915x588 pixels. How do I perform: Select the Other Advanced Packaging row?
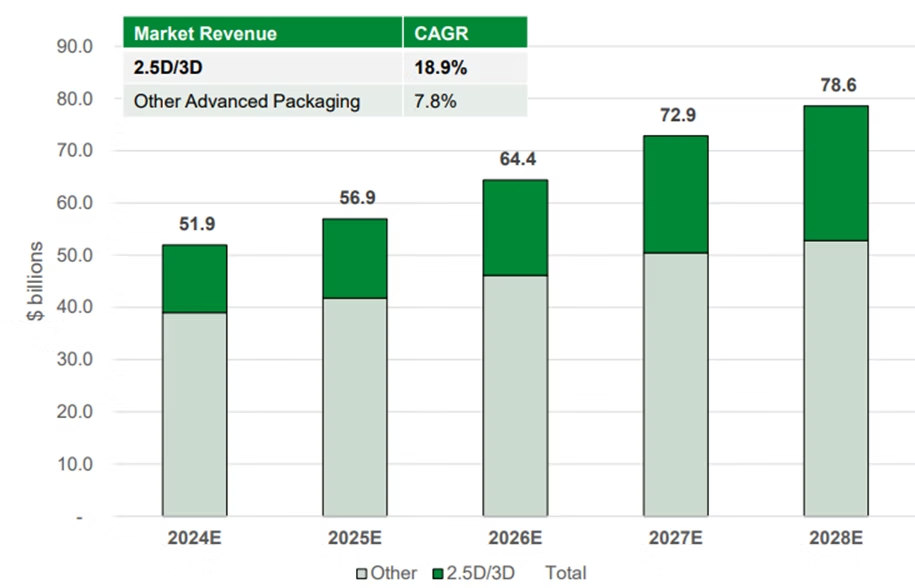325,101
